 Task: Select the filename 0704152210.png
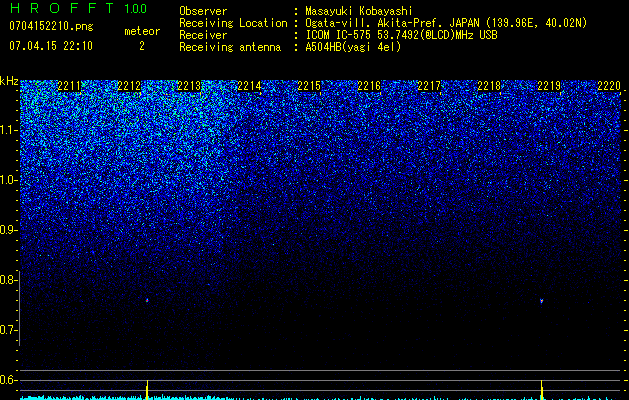tap(51, 26)
